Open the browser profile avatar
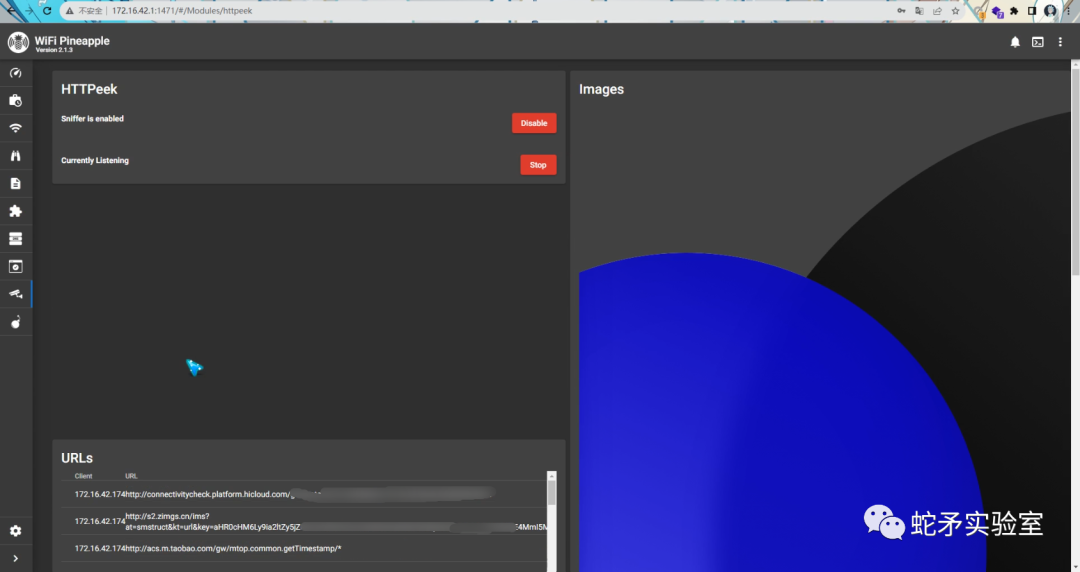 1050,11
